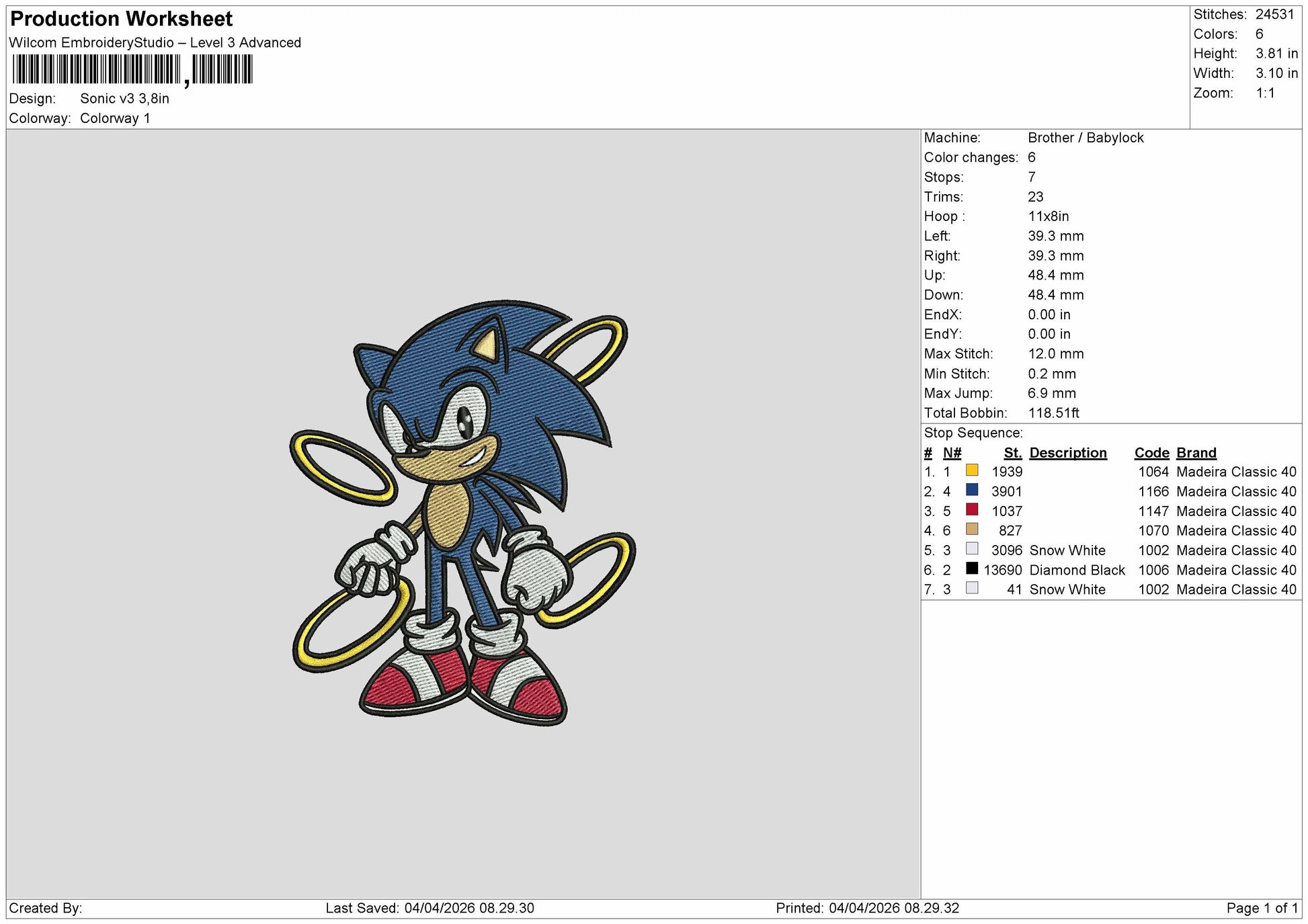This screenshot has width=1308, height=924.
Task: Click the Sonic embroidery design preview
Action: [x=462, y=513]
